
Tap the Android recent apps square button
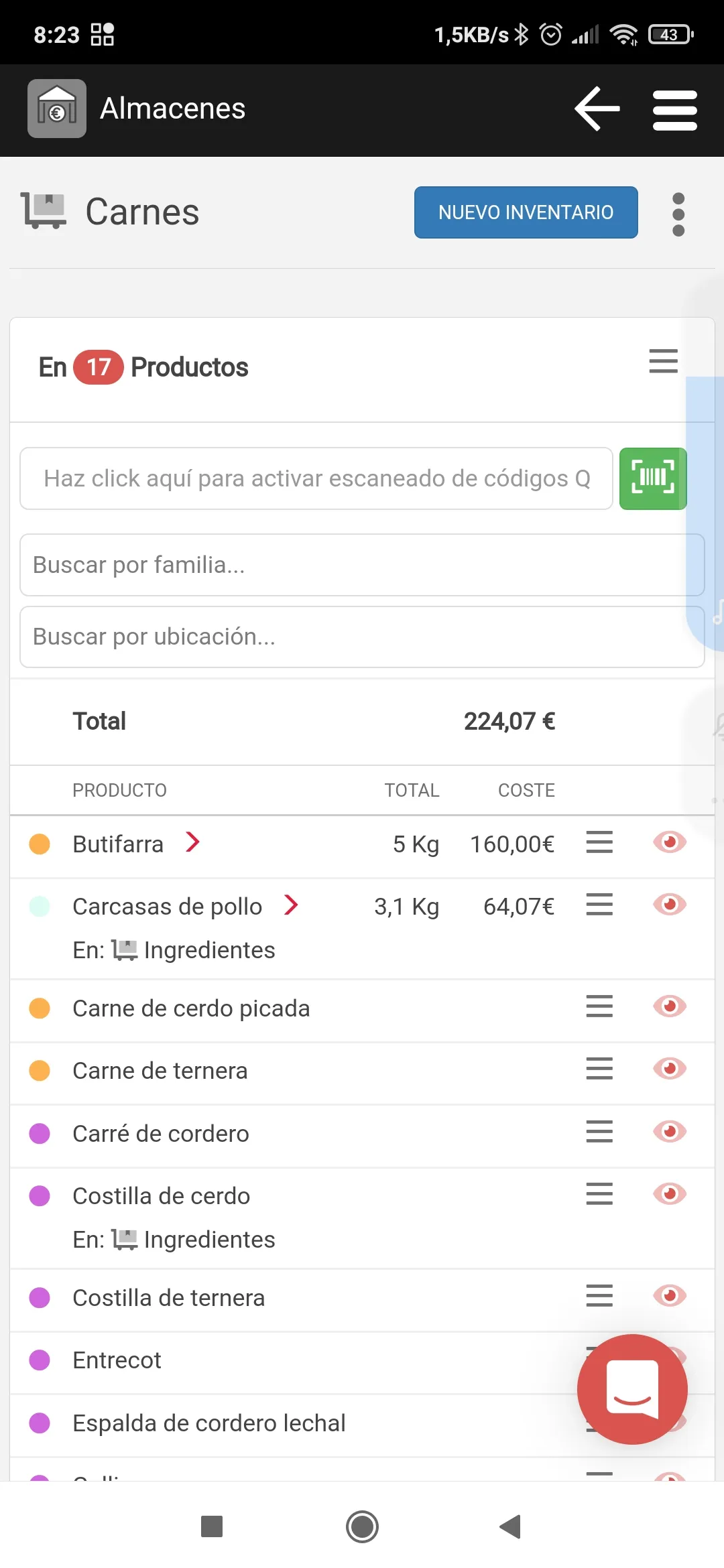[x=212, y=1526]
